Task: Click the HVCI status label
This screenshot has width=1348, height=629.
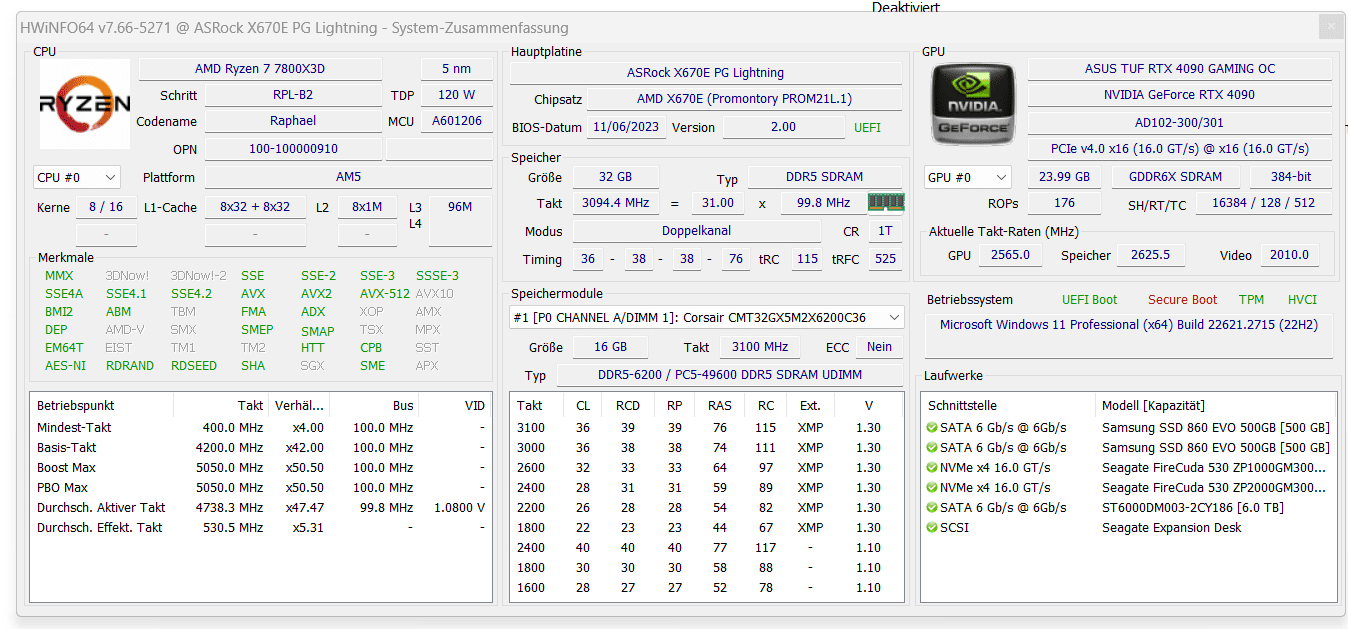Action: tap(1302, 300)
